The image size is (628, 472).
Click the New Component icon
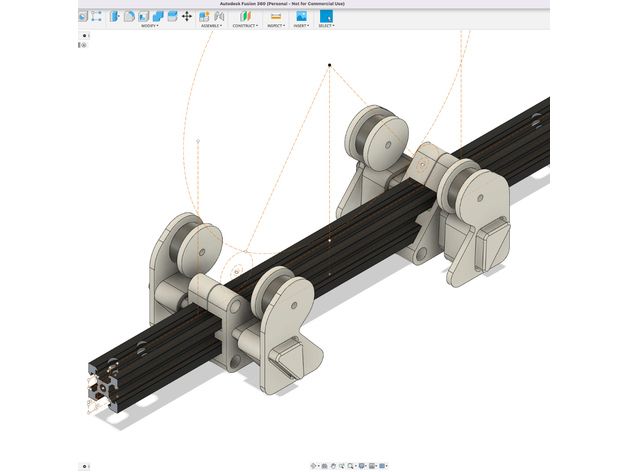click(205, 17)
